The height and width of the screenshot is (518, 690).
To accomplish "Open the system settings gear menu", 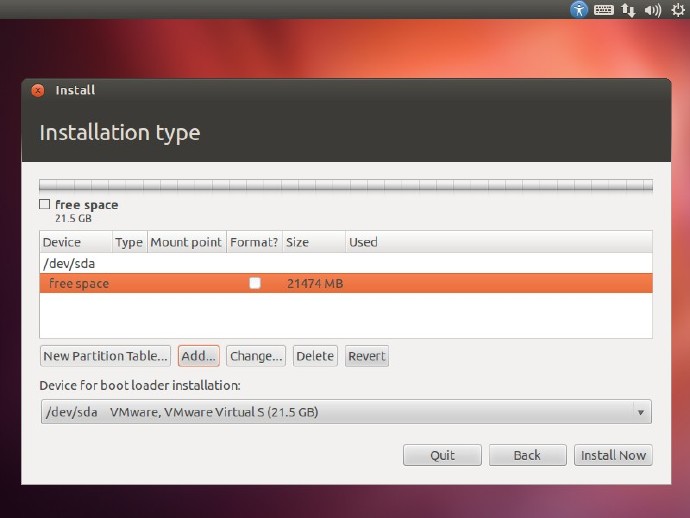I will pyautogui.click(x=679, y=10).
